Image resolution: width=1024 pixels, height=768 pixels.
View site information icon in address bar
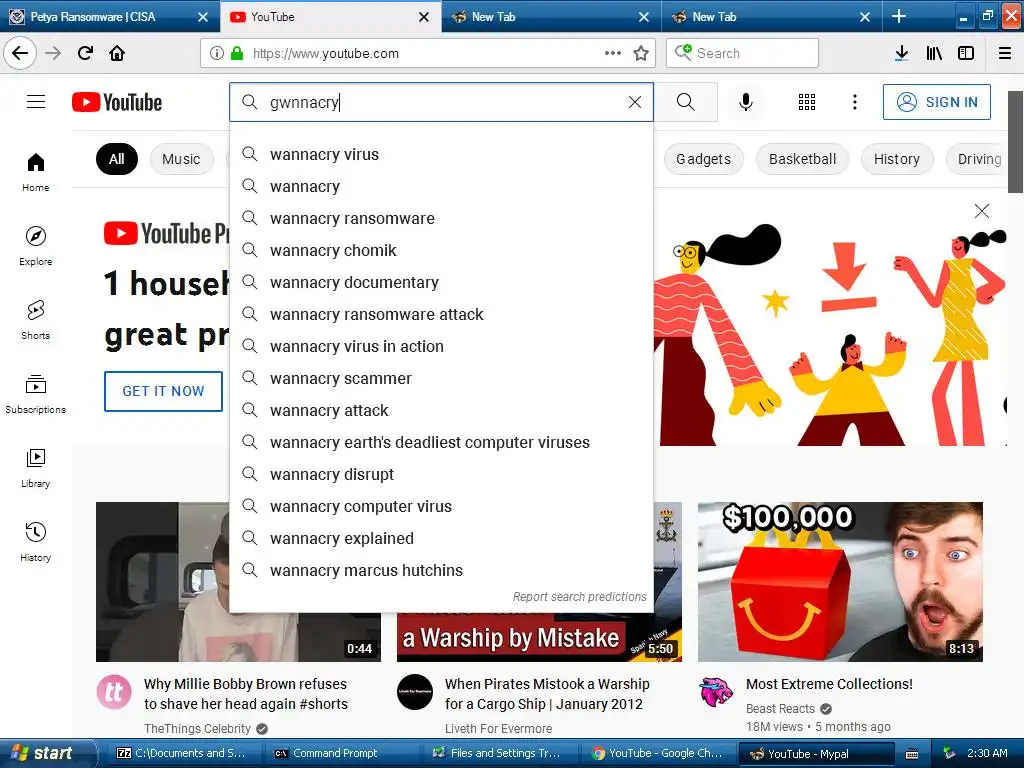[x=217, y=53]
